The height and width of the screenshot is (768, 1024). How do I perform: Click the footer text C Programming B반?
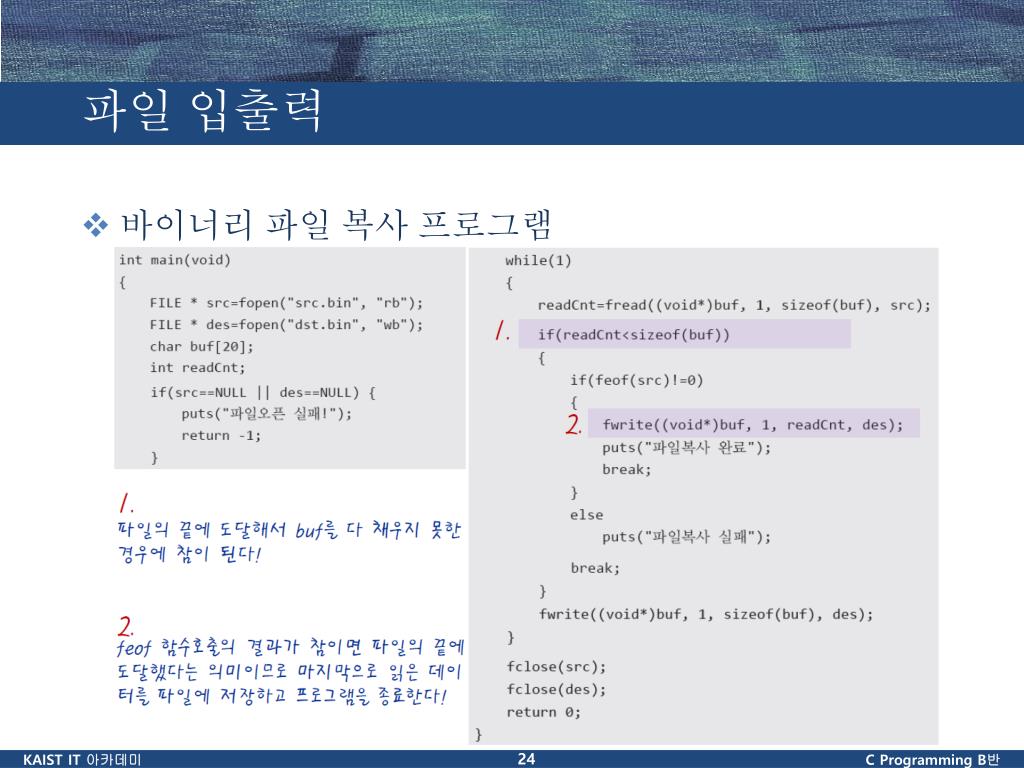pyautogui.click(x=932, y=760)
